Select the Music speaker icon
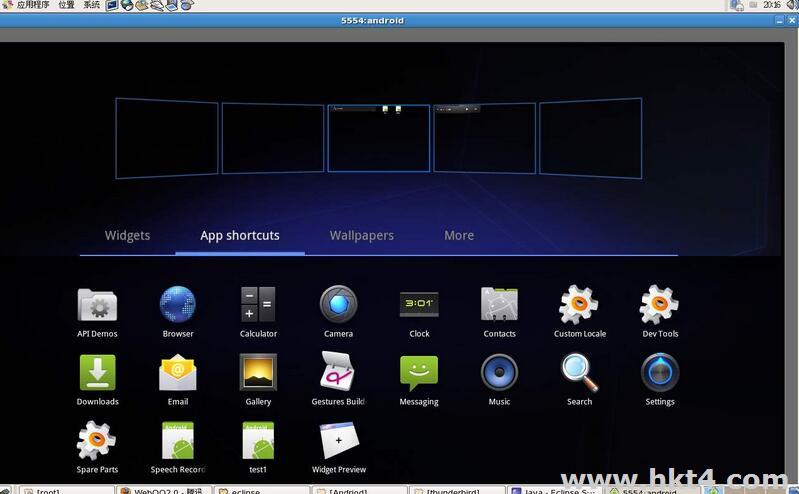The width and height of the screenshot is (799, 494). coord(499,373)
